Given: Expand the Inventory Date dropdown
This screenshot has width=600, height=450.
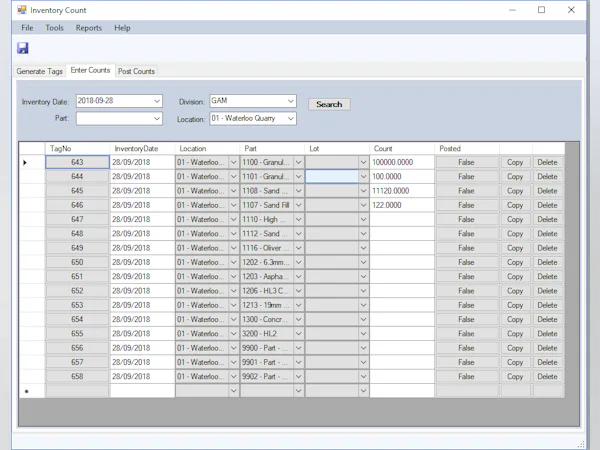Looking at the screenshot, I should 156,102.
